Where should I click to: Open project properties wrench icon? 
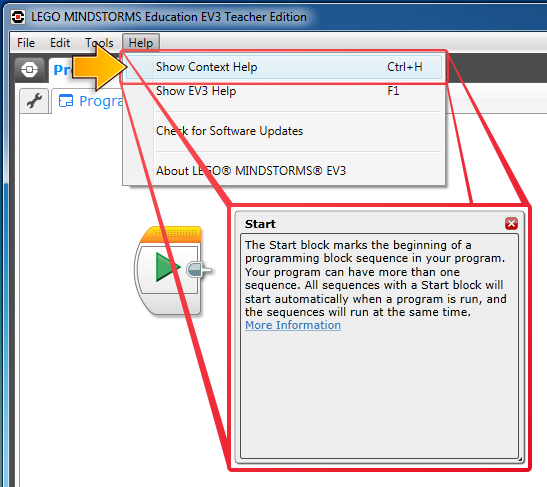click(x=34, y=101)
